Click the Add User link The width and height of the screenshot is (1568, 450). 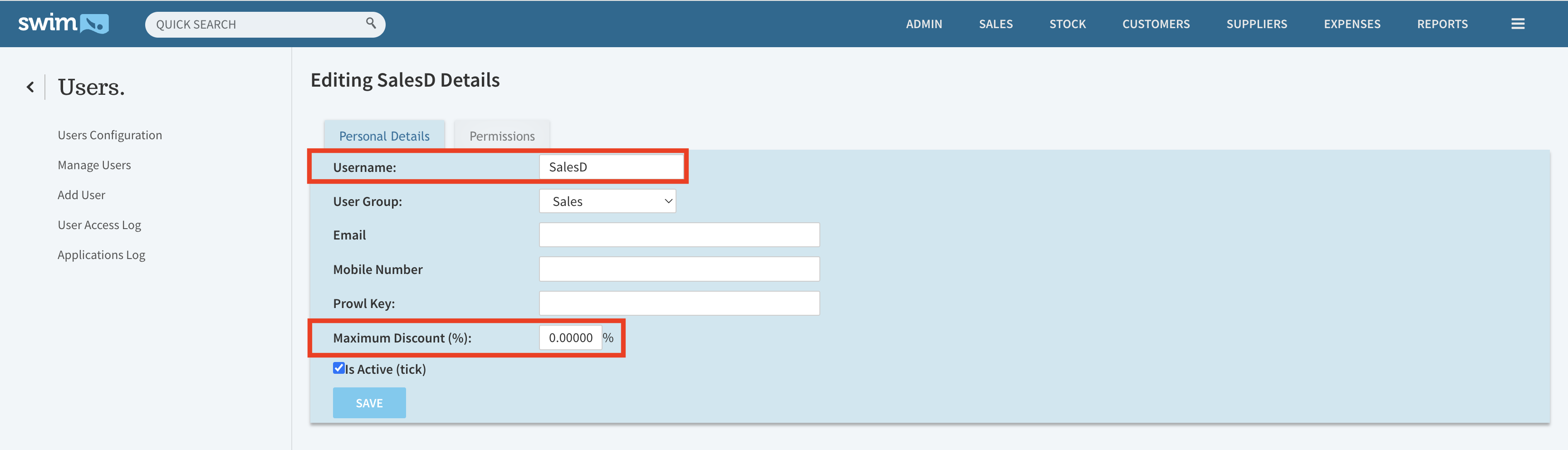pyautogui.click(x=82, y=195)
